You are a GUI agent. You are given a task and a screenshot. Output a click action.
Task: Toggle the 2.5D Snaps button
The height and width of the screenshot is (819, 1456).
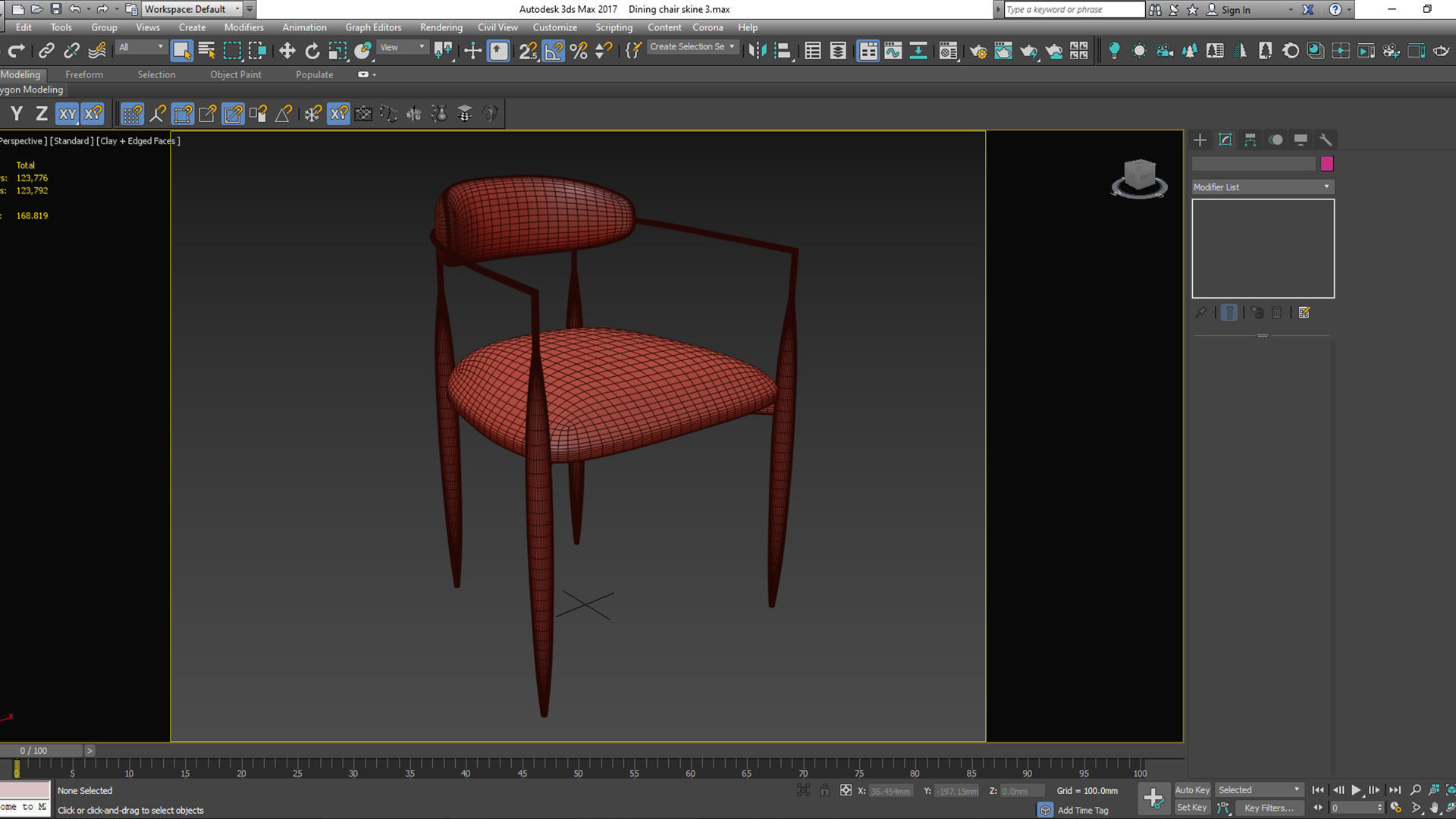pyautogui.click(x=528, y=51)
